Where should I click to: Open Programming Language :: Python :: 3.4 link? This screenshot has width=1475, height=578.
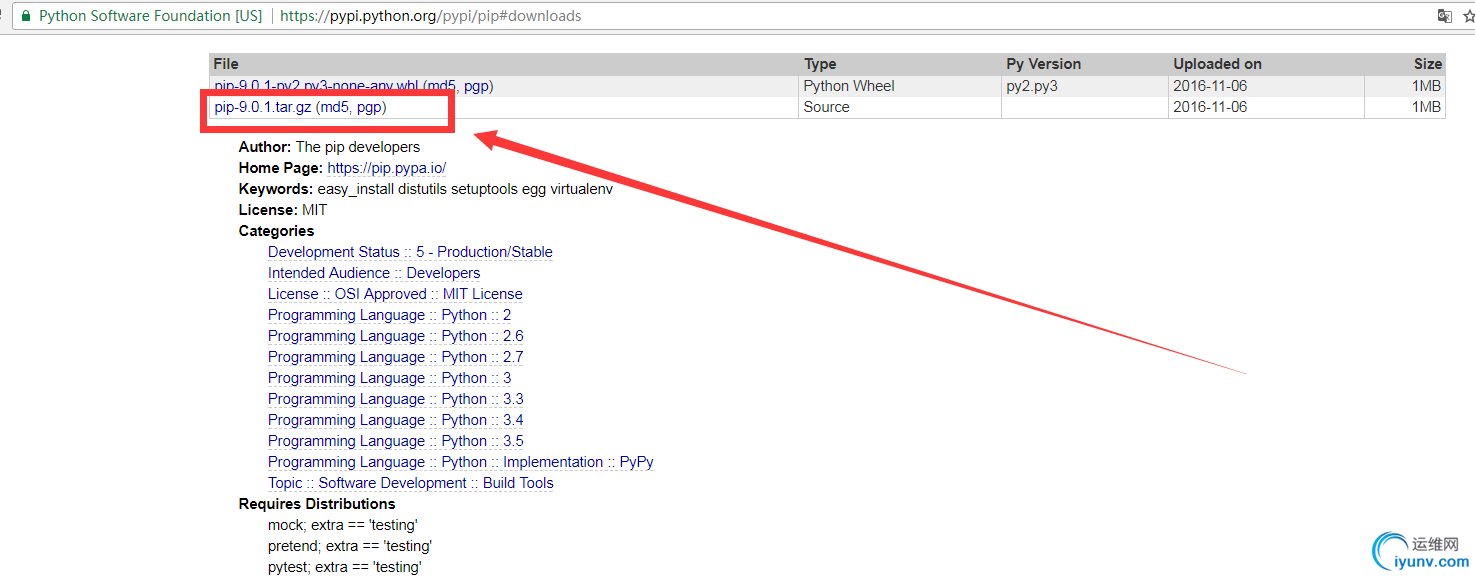[396, 420]
